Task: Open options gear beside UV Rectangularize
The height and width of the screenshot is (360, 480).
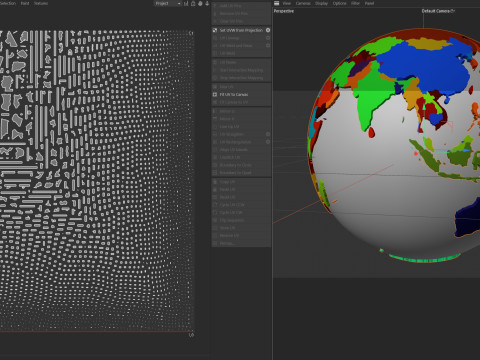Action: point(268,142)
